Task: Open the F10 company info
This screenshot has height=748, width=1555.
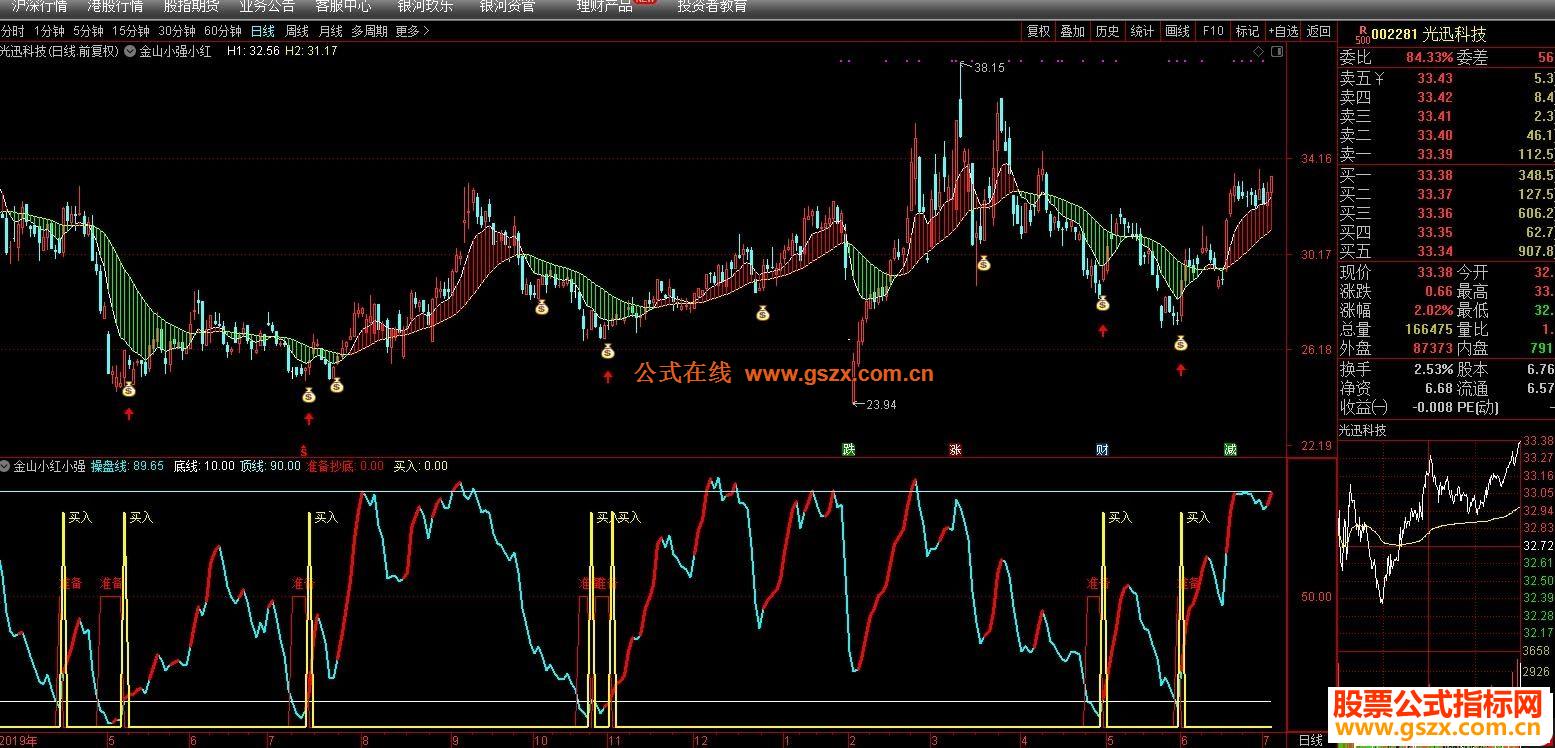Action: pos(1213,31)
